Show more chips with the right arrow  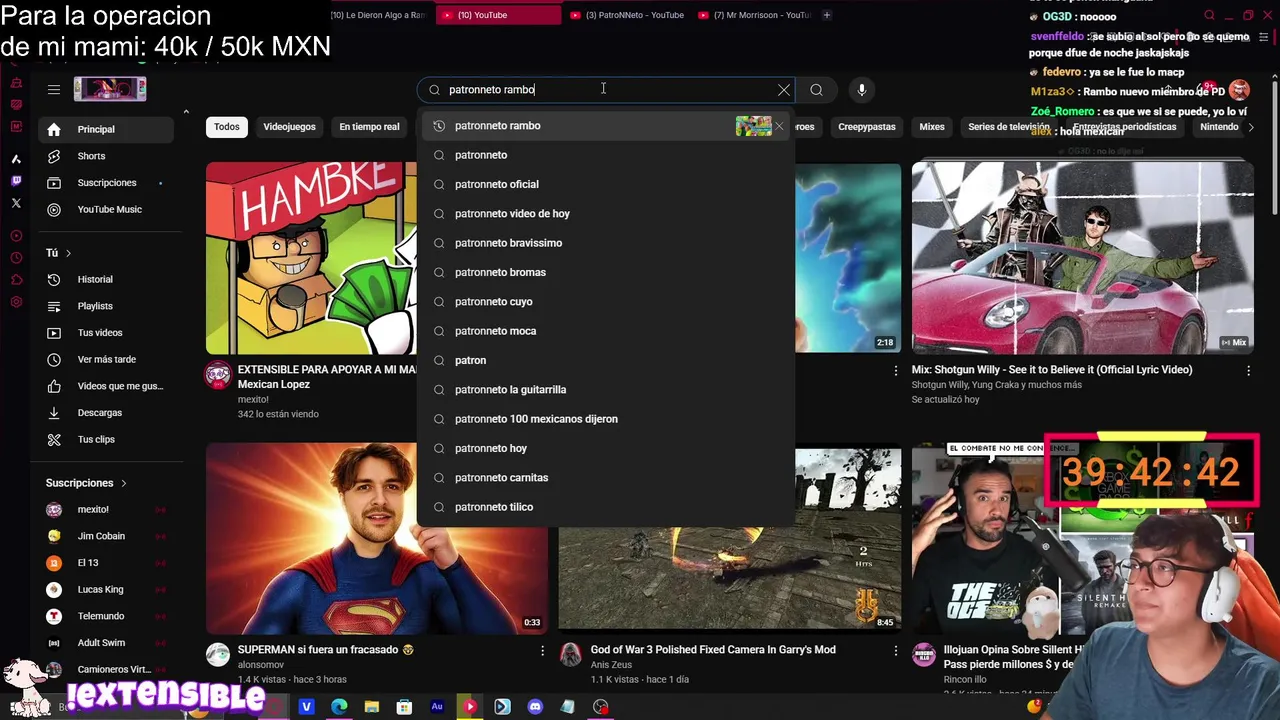click(1251, 127)
